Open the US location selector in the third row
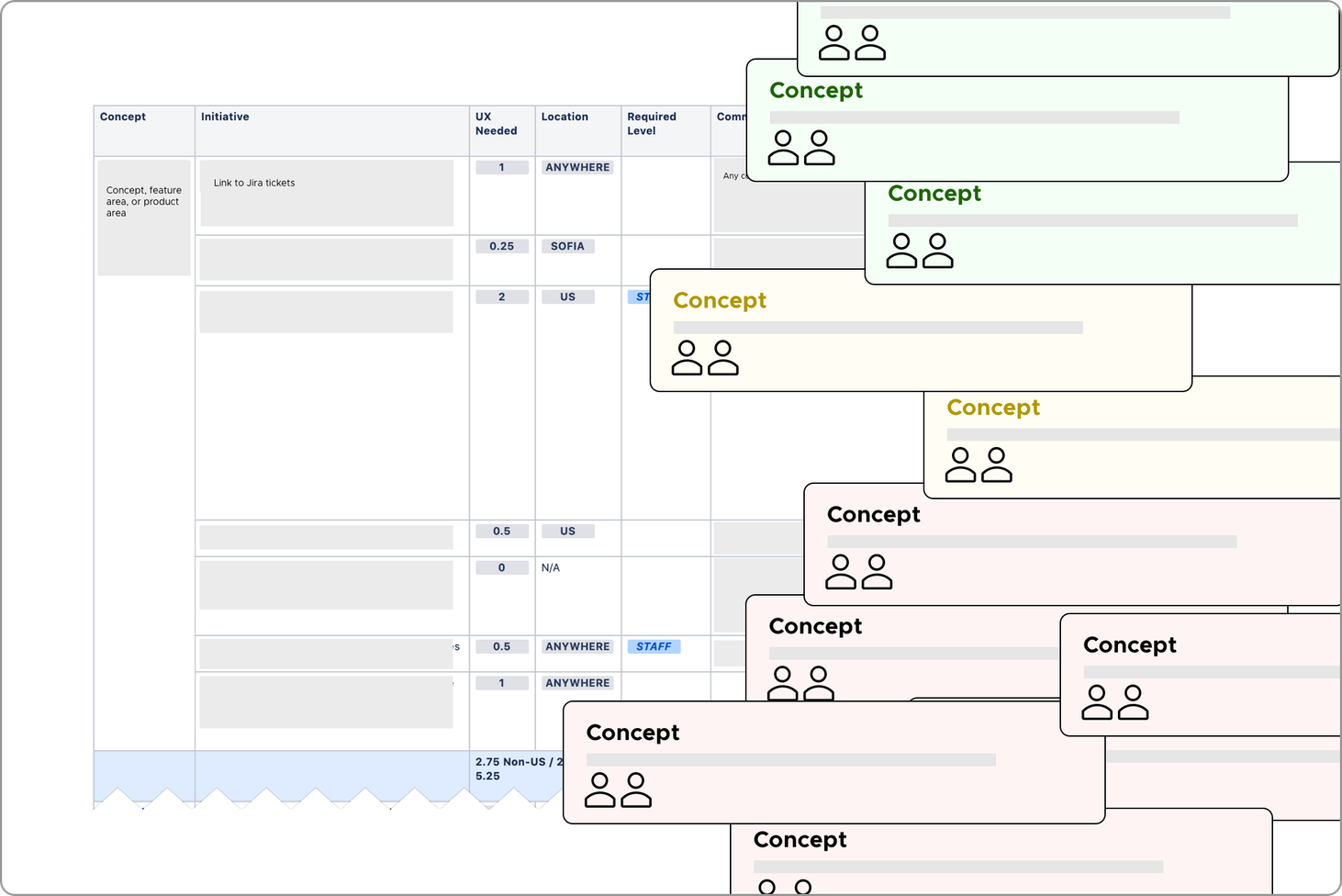Viewport: 1342px width, 896px height. [567, 297]
